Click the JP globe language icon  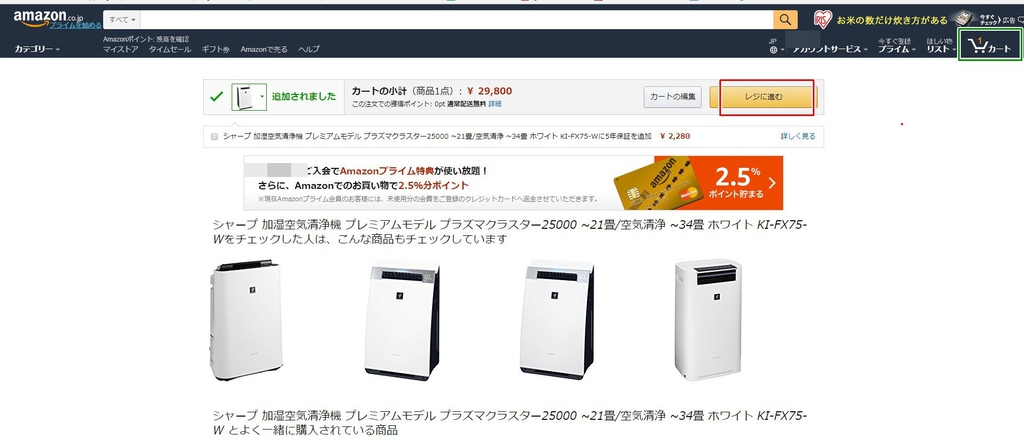773,50
